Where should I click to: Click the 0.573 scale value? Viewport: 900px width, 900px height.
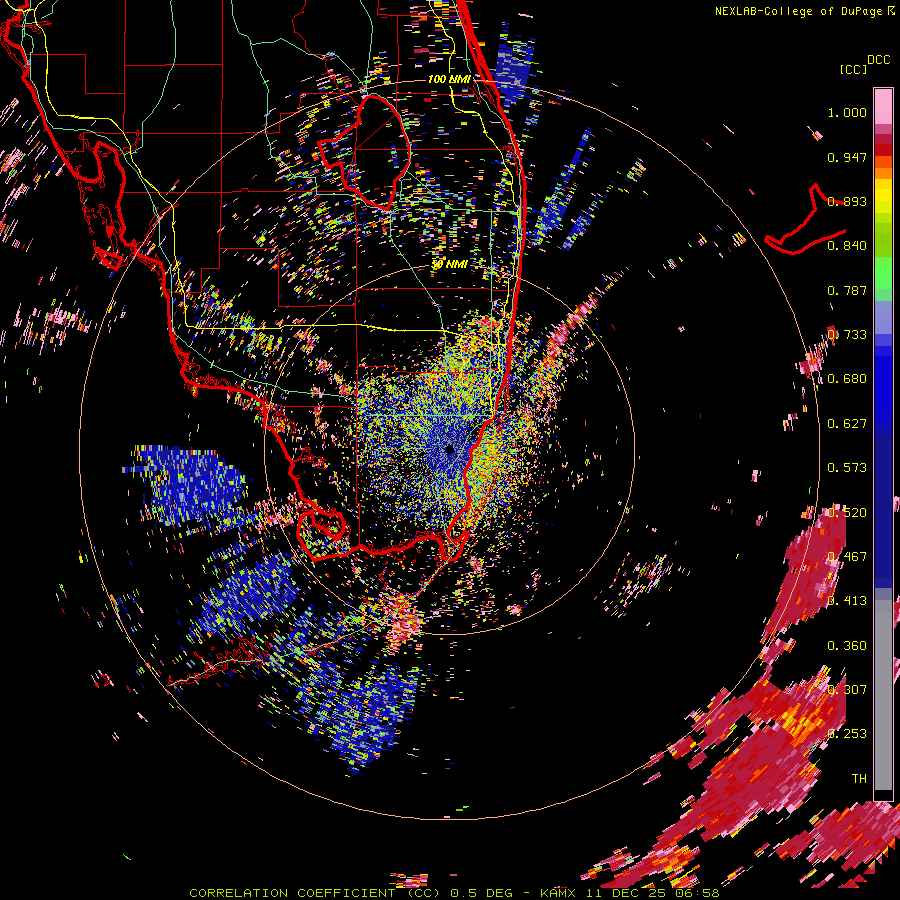(x=847, y=468)
